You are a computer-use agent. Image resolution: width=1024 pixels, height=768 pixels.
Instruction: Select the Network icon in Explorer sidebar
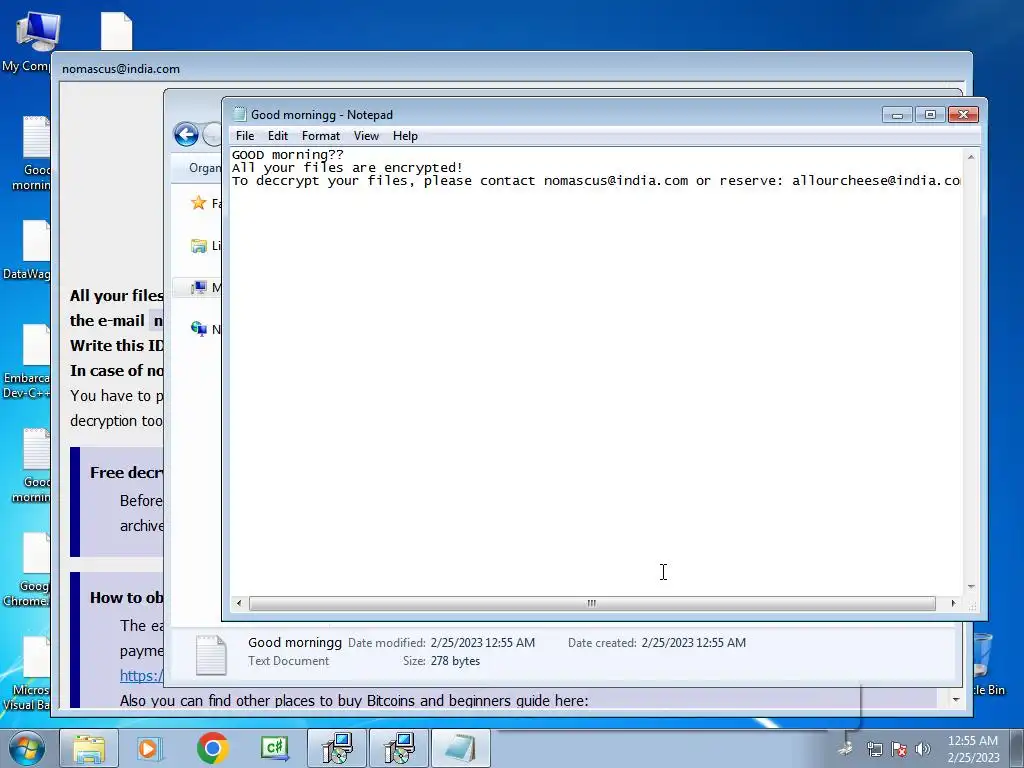(199, 329)
